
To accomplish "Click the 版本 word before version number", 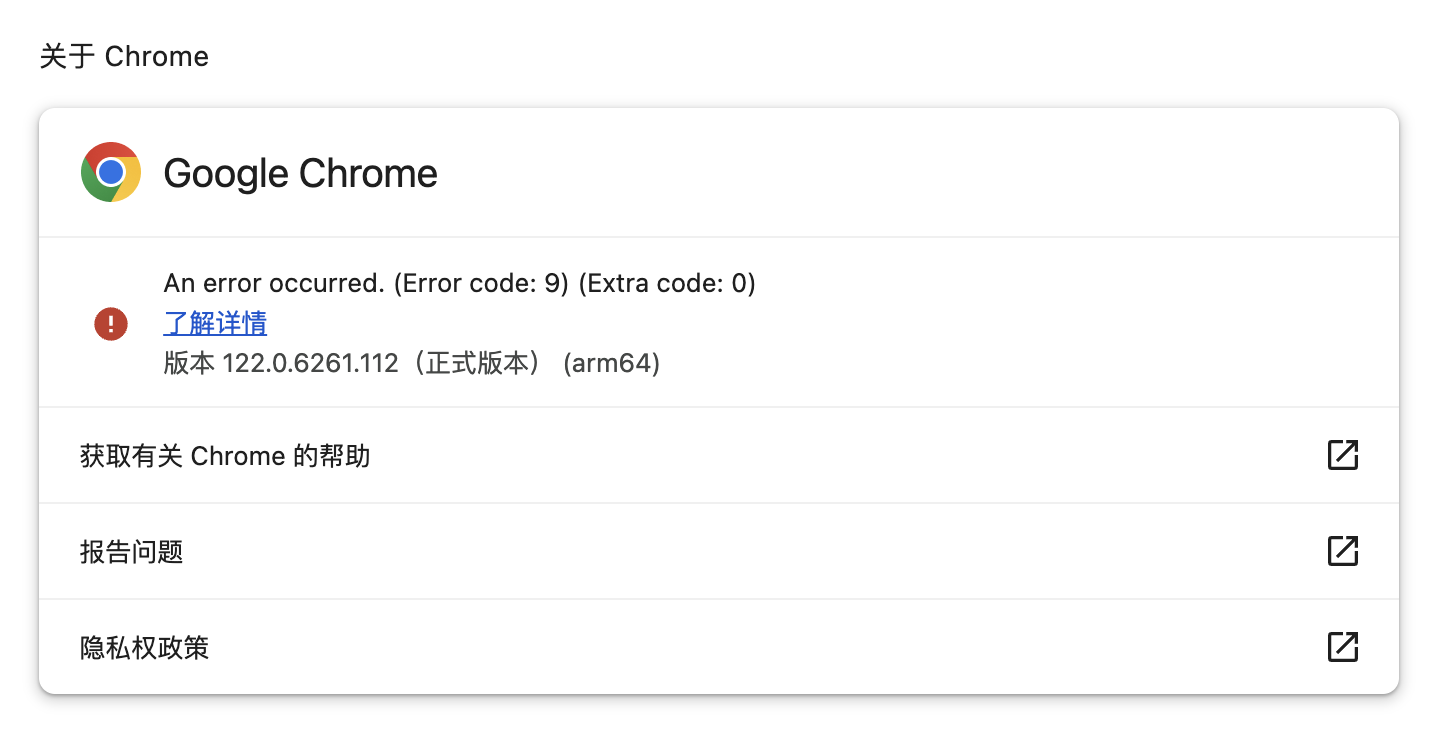I will tap(189, 363).
